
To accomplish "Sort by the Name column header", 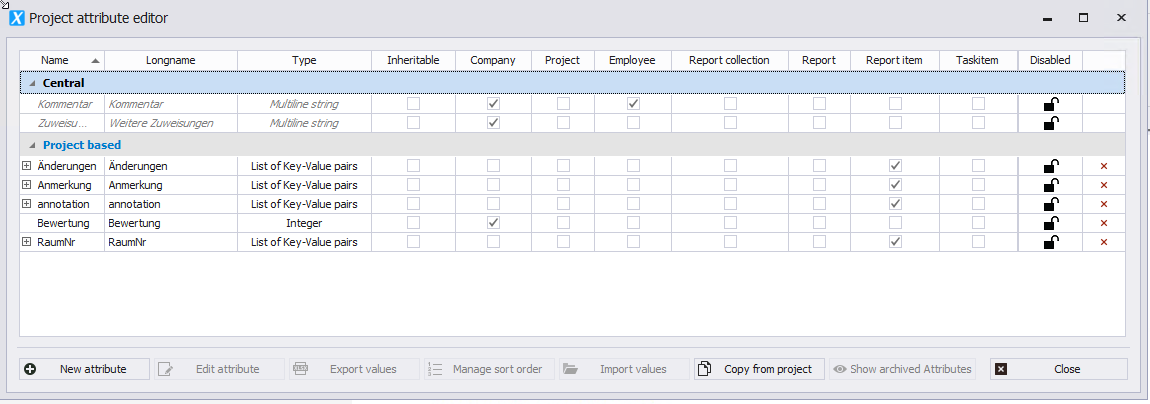I will click(x=62, y=60).
